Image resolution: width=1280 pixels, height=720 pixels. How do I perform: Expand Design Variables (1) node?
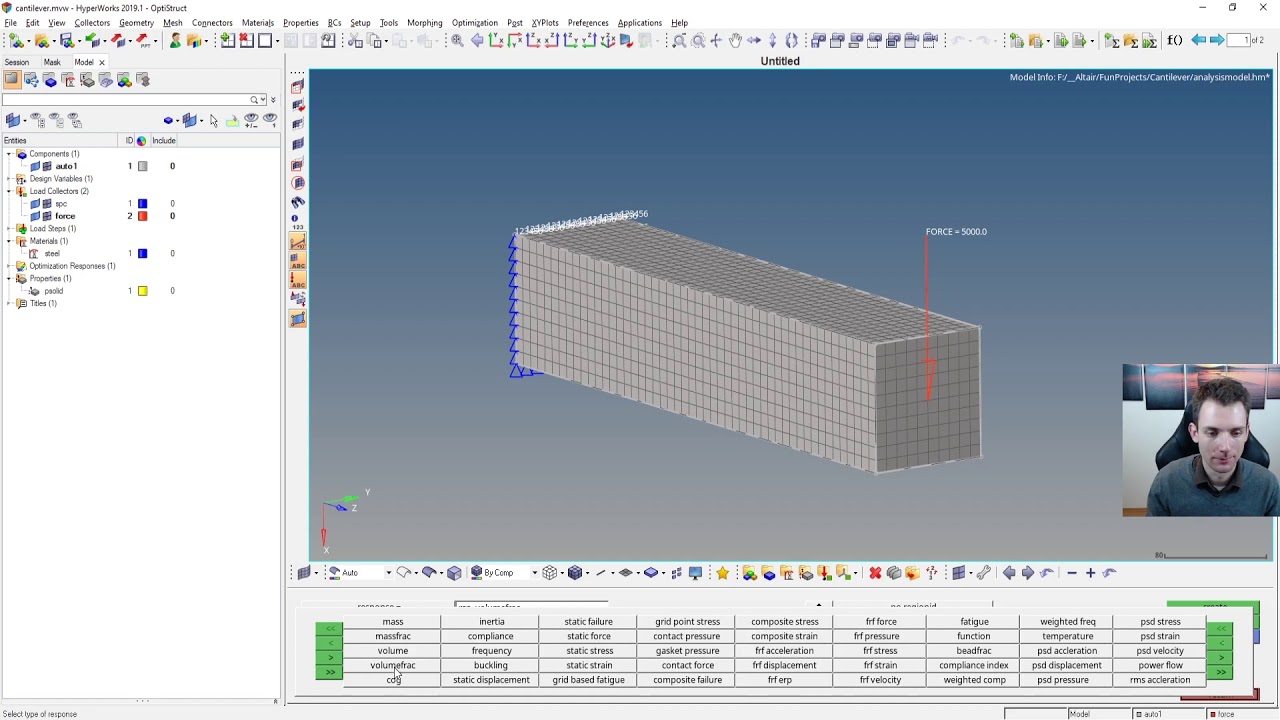9,179
